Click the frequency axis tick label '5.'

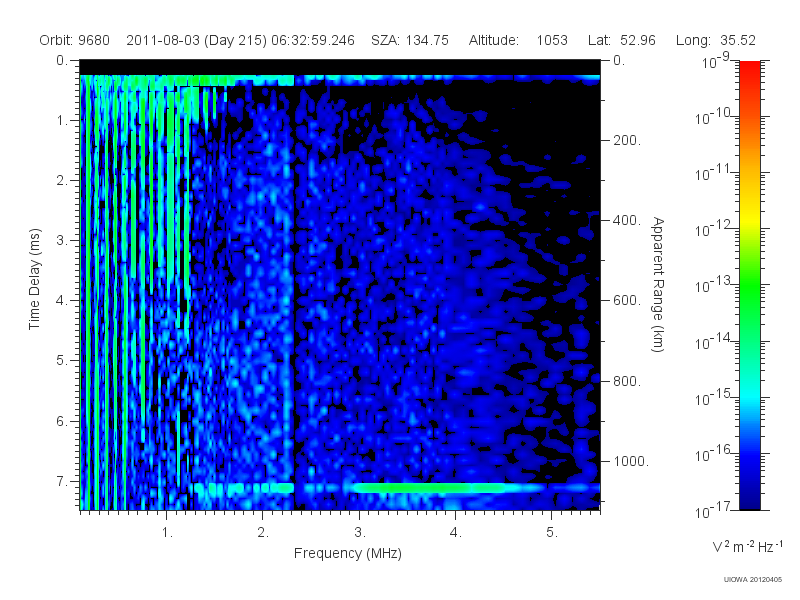pos(552,533)
